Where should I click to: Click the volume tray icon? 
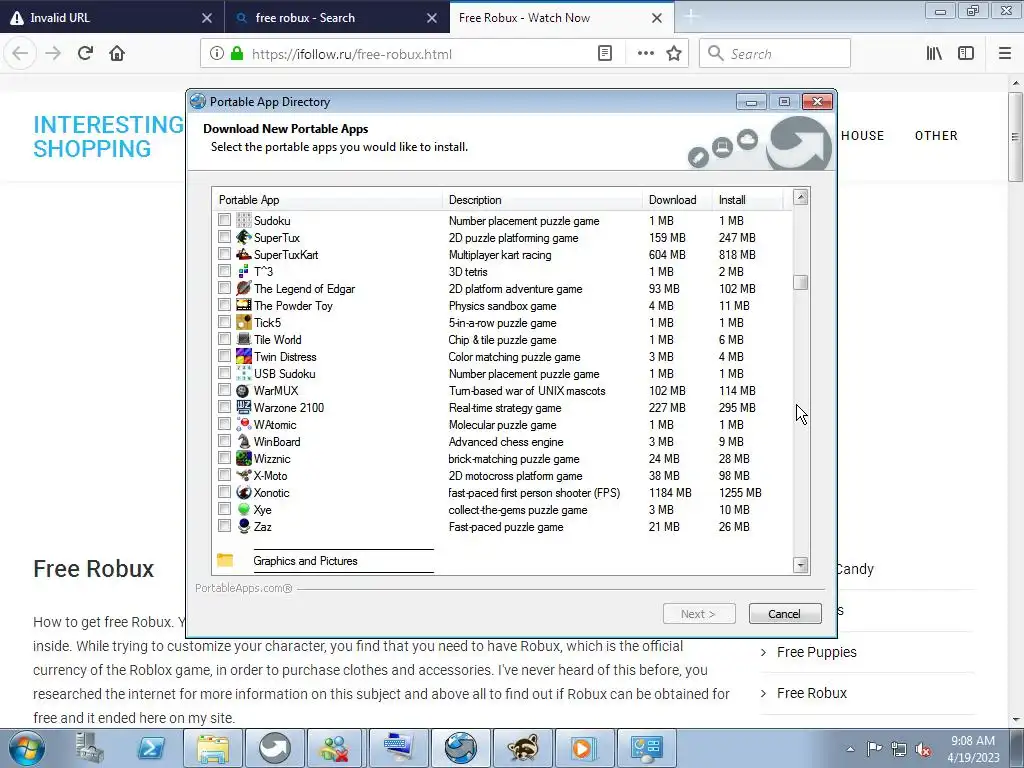click(923, 749)
